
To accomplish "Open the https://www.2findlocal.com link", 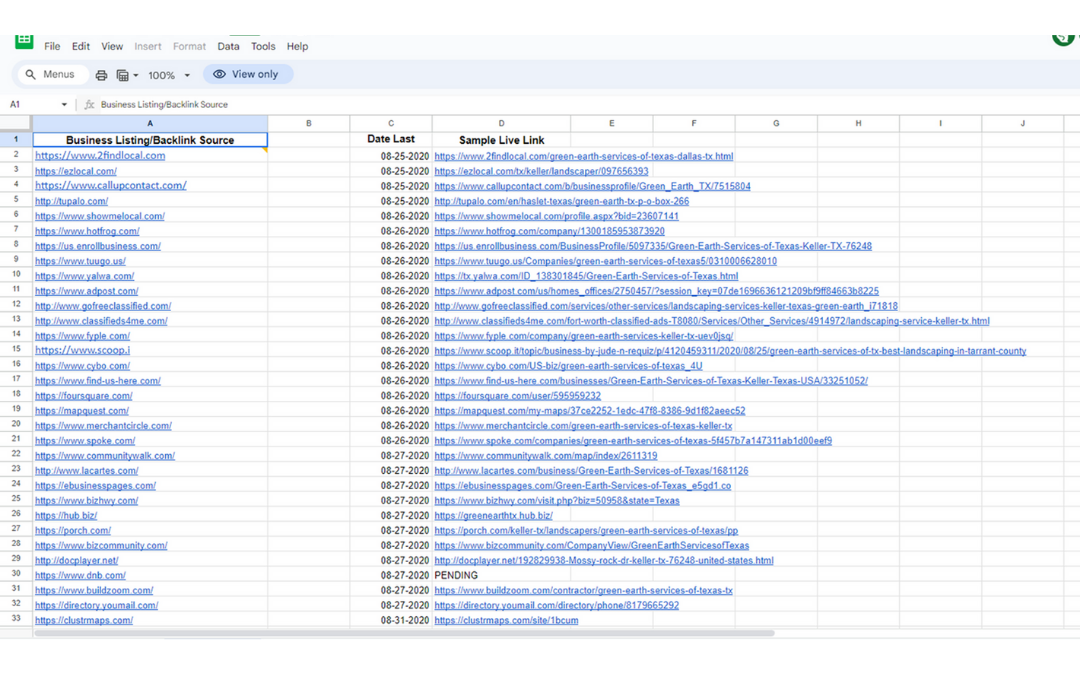I will coord(100,156).
